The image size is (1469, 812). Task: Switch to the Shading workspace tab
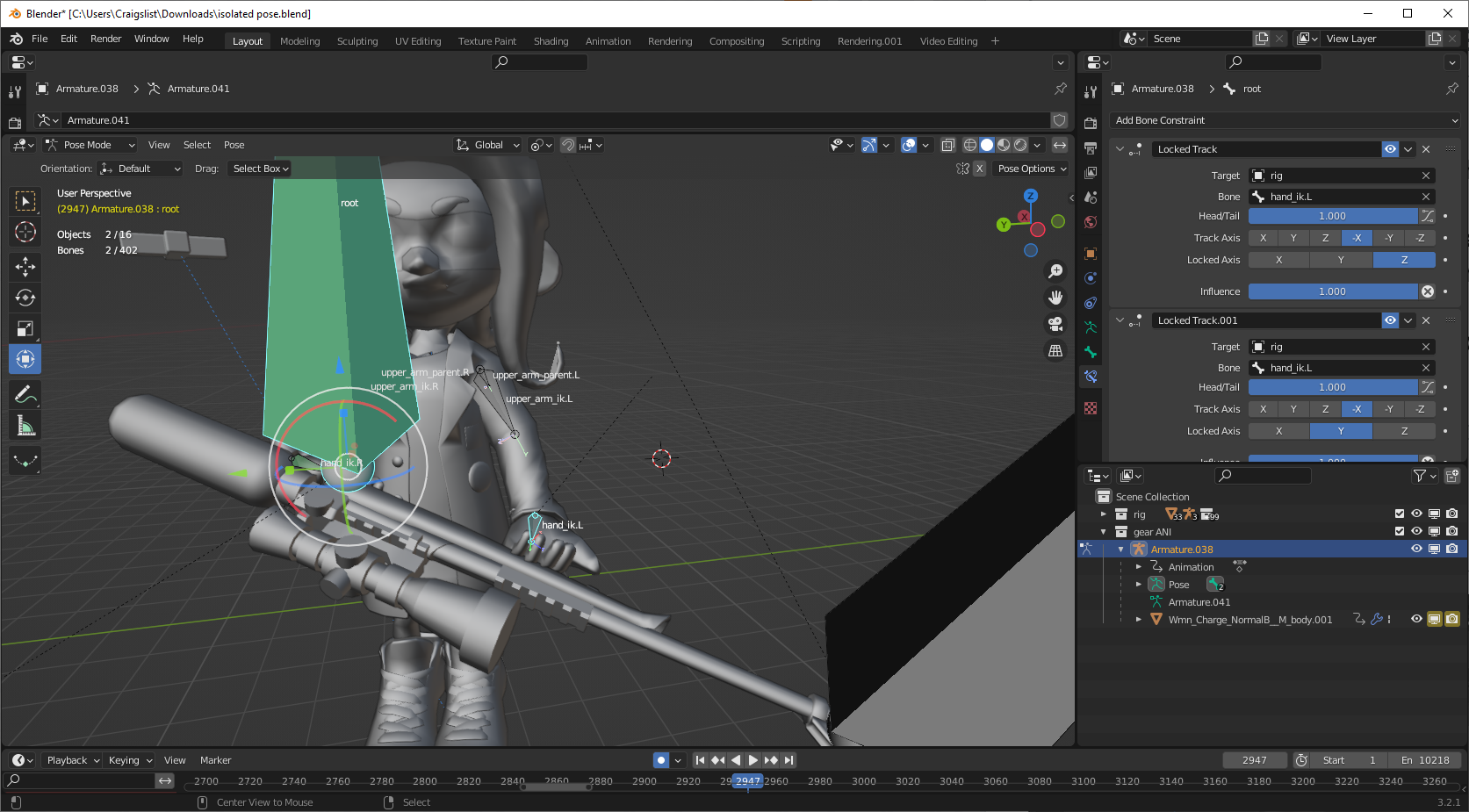551,41
